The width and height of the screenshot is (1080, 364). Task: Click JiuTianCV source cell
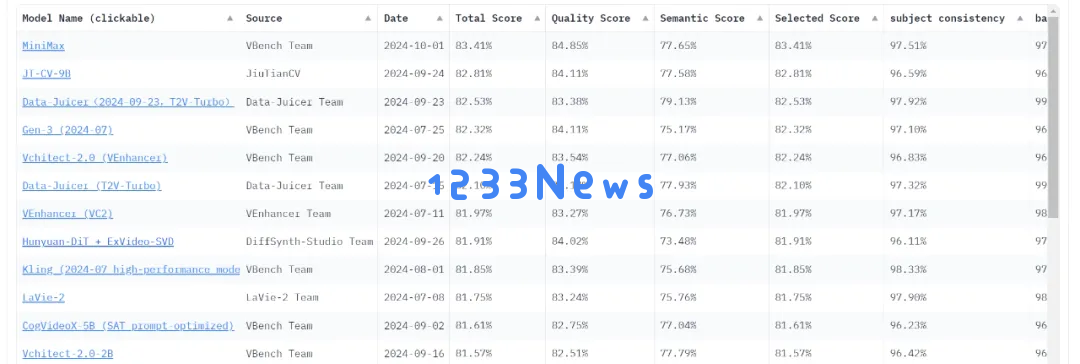pos(273,74)
